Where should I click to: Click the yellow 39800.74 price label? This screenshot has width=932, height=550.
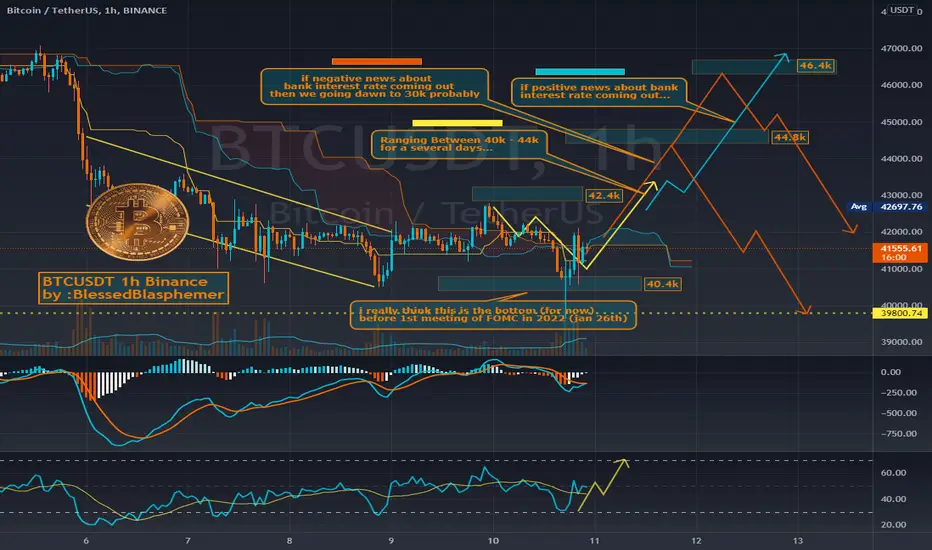pos(901,313)
